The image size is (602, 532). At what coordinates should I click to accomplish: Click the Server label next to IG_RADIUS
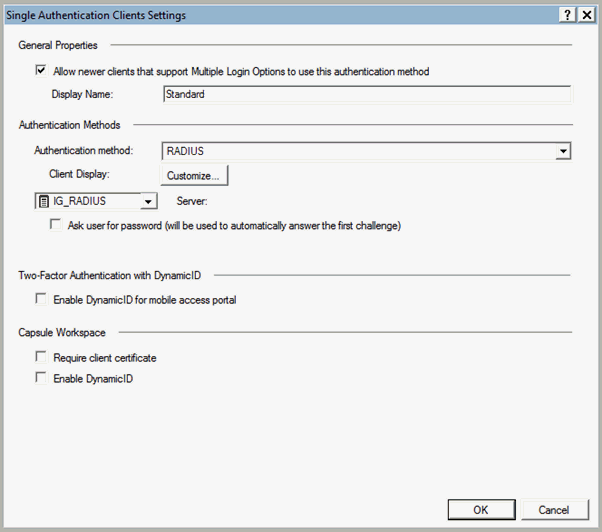click(x=191, y=201)
